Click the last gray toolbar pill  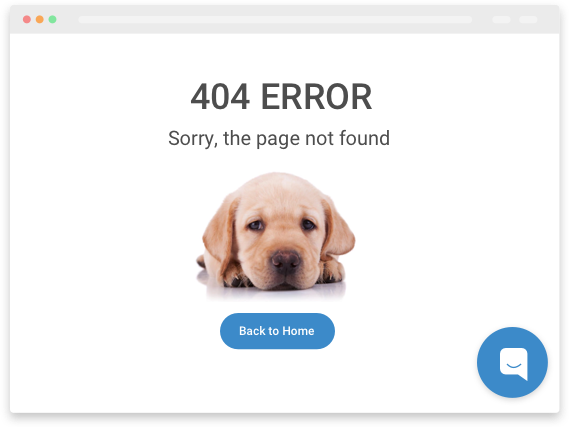pyautogui.click(x=528, y=20)
